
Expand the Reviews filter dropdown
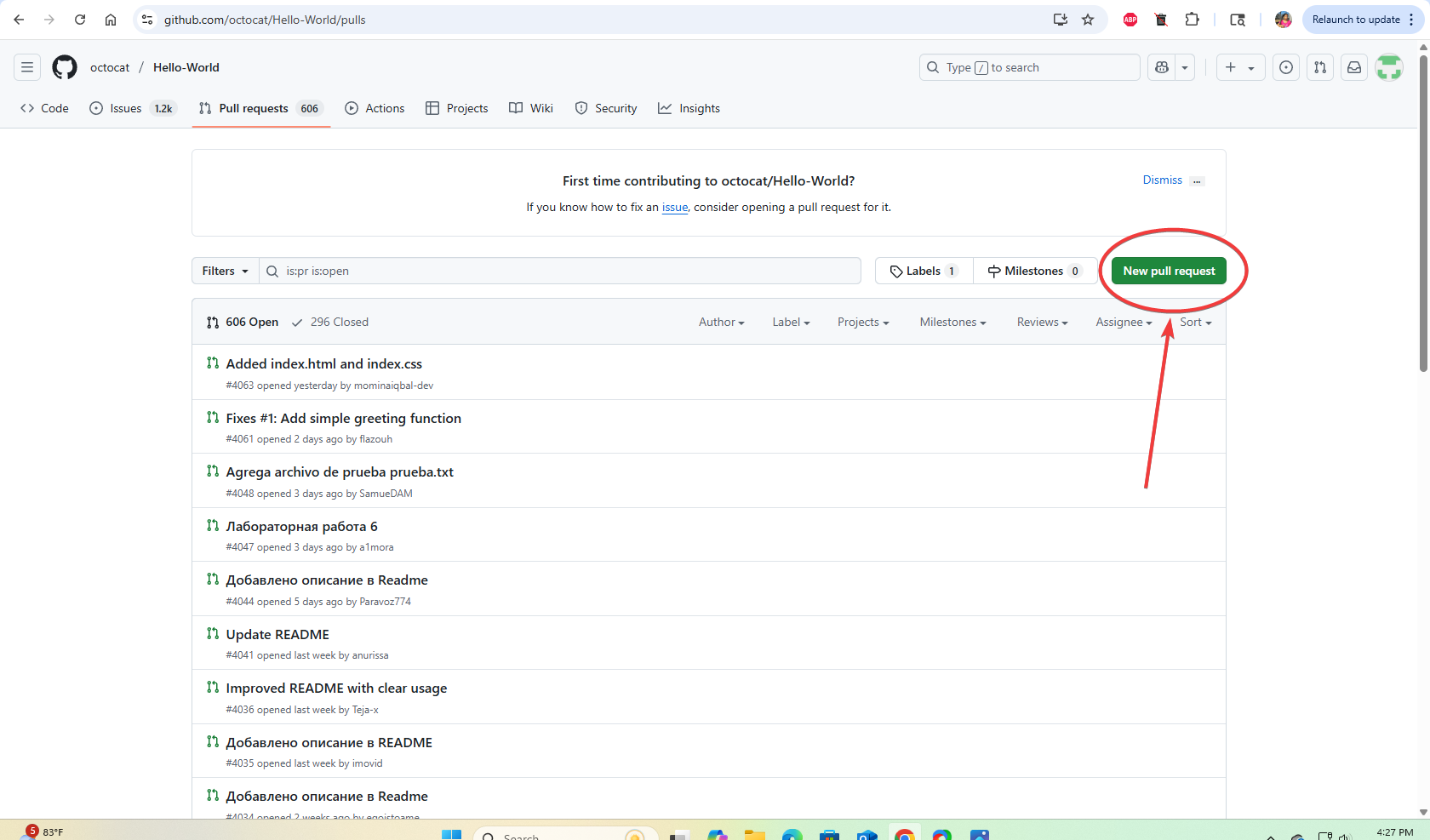coord(1042,322)
